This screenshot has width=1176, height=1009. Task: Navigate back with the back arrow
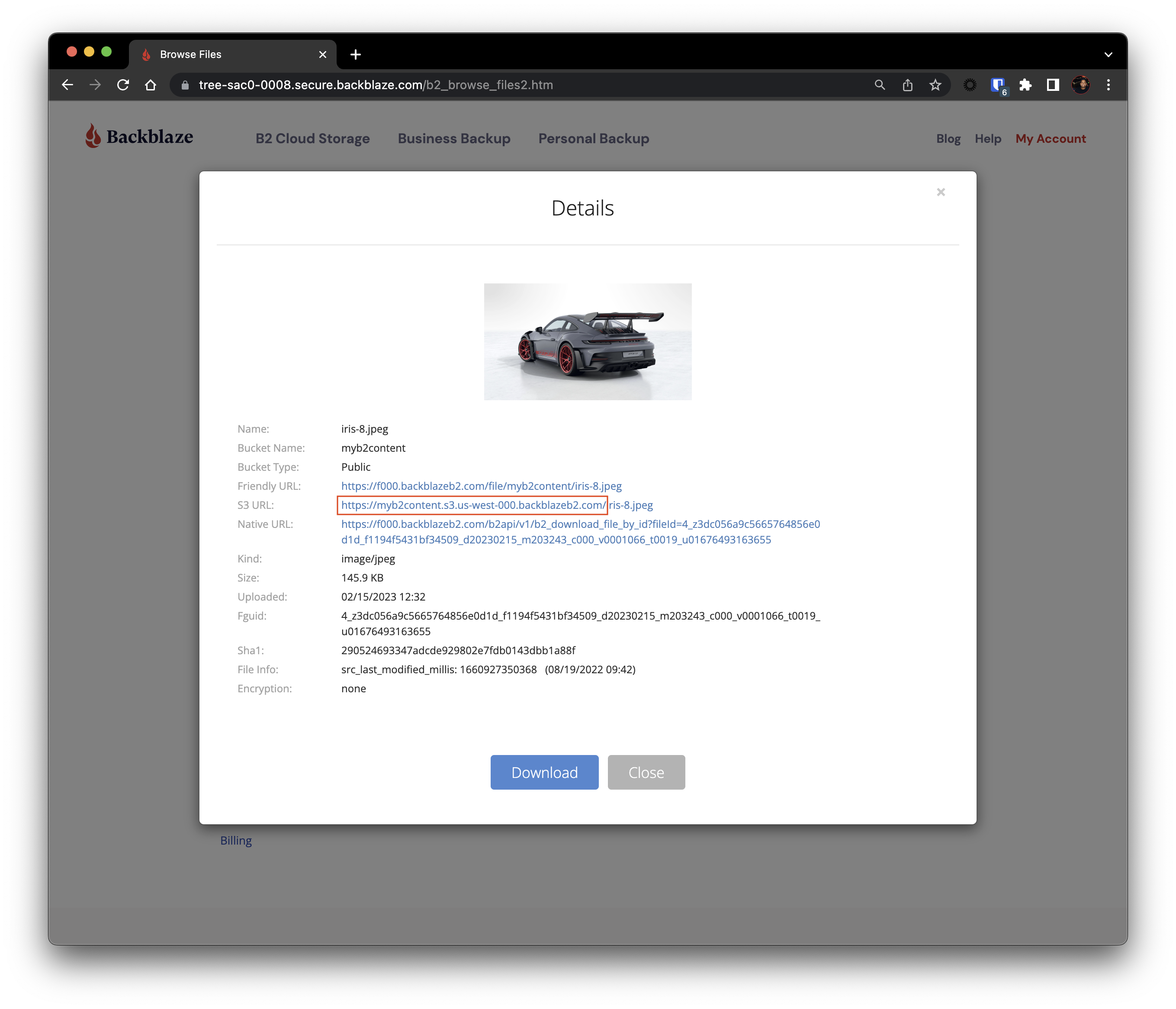[67, 84]
